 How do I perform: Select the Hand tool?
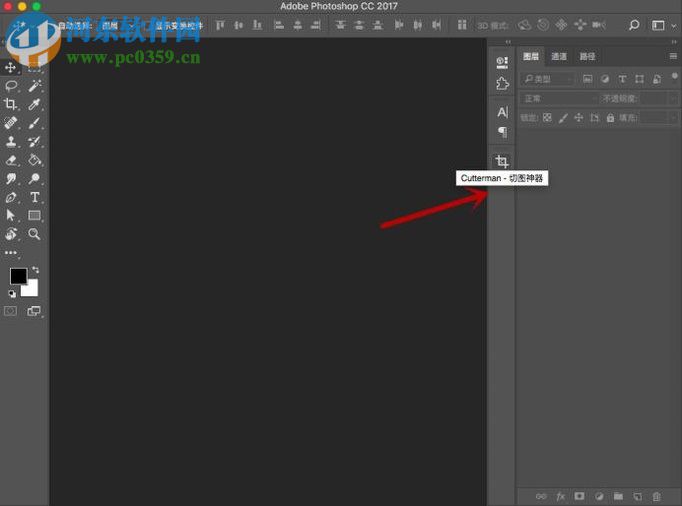[x=11, y=234]
